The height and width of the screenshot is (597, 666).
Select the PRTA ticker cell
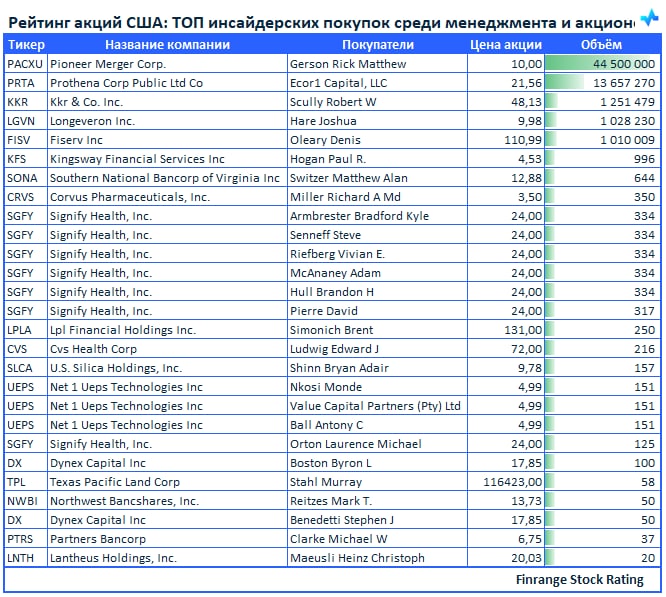coord(25,83)
